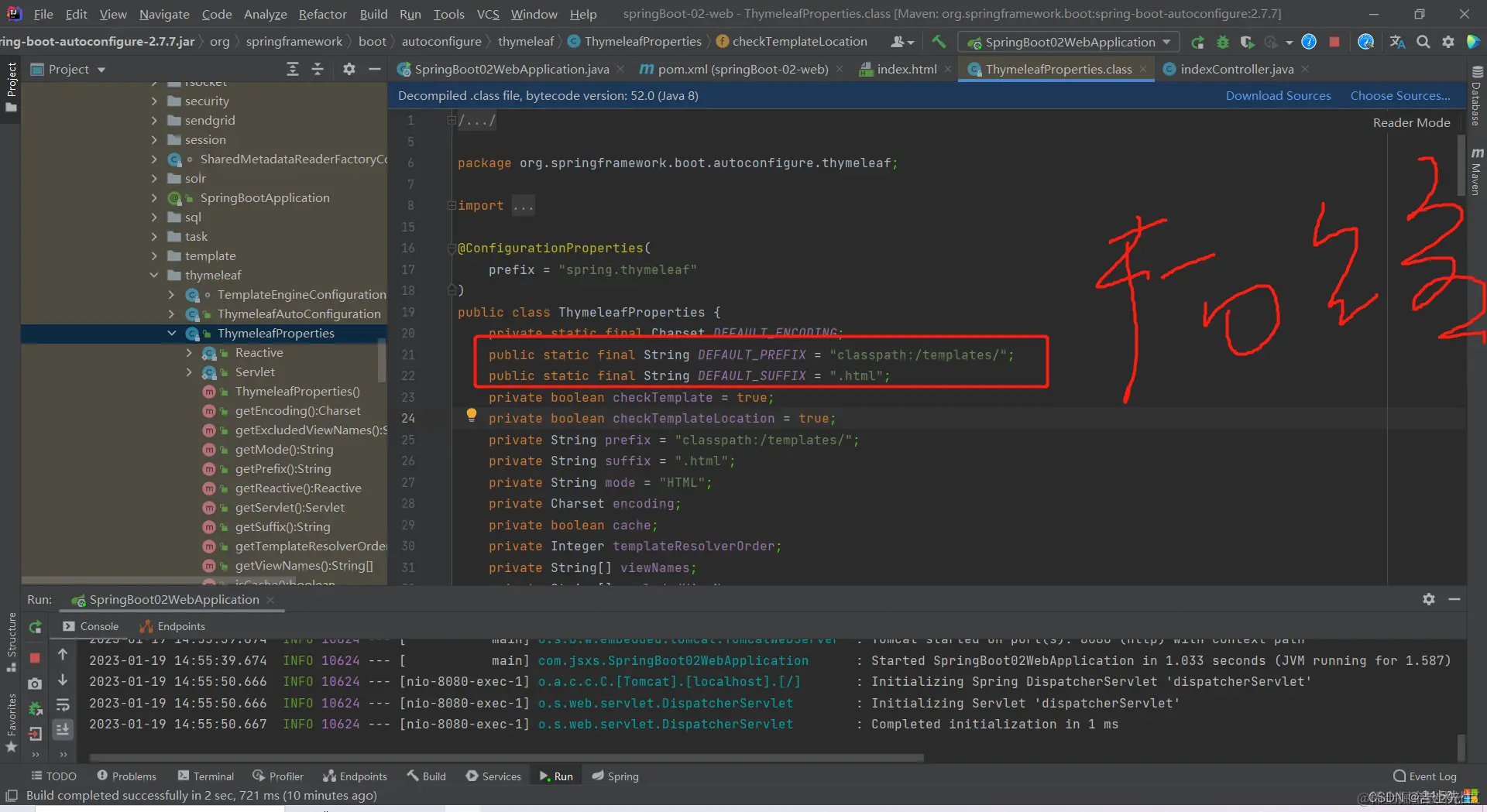Open the Event Log
Image resolution: width=1487 pixels, height=812 pixels.
pos(1425,776)
